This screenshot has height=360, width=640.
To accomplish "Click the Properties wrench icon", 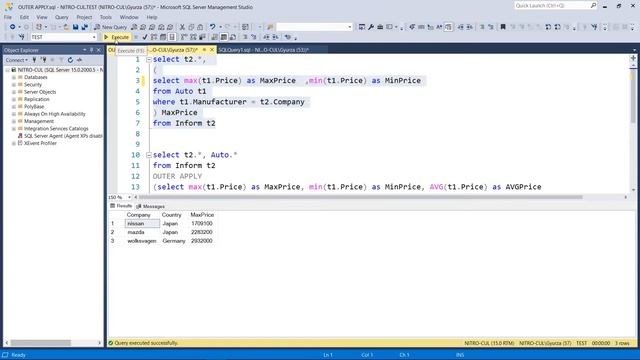I will (371, 27).
